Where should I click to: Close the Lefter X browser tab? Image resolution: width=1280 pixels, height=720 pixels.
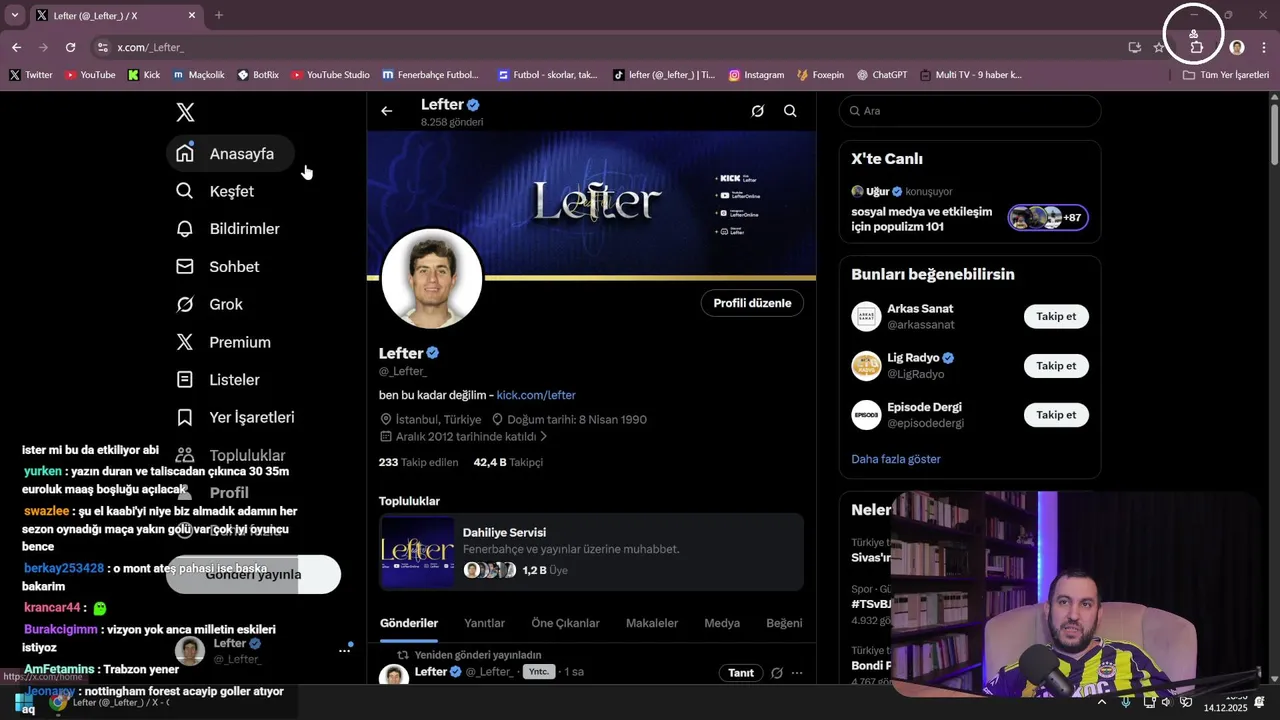192,15
